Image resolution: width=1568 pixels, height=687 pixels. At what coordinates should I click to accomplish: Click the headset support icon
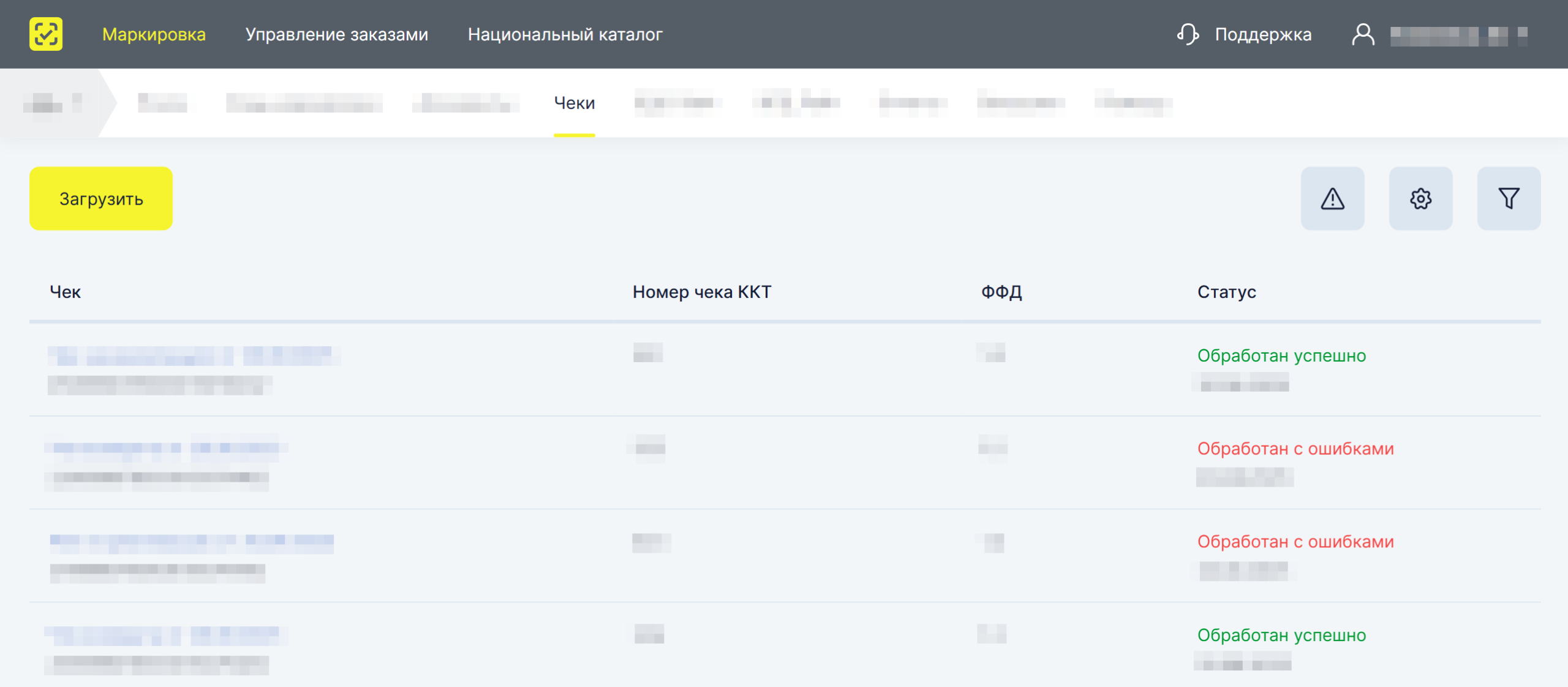tap(1188, 34)
